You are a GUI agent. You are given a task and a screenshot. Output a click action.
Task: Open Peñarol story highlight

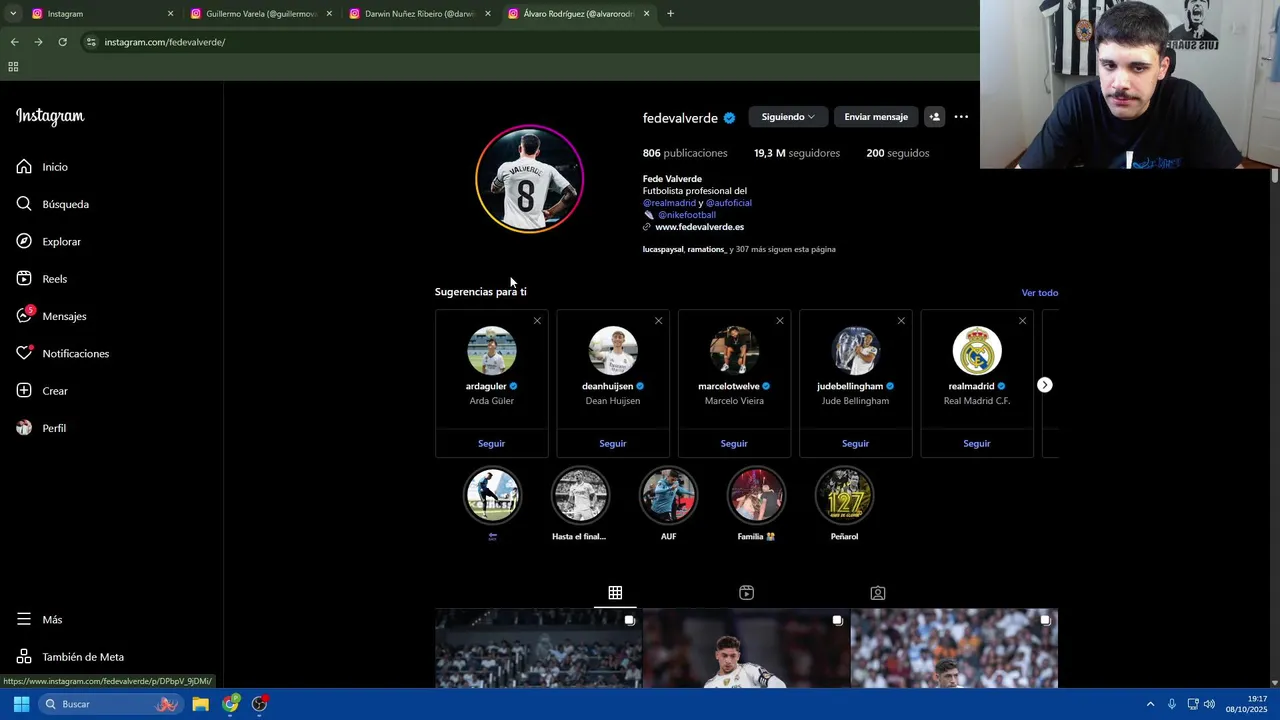(844, 496)
